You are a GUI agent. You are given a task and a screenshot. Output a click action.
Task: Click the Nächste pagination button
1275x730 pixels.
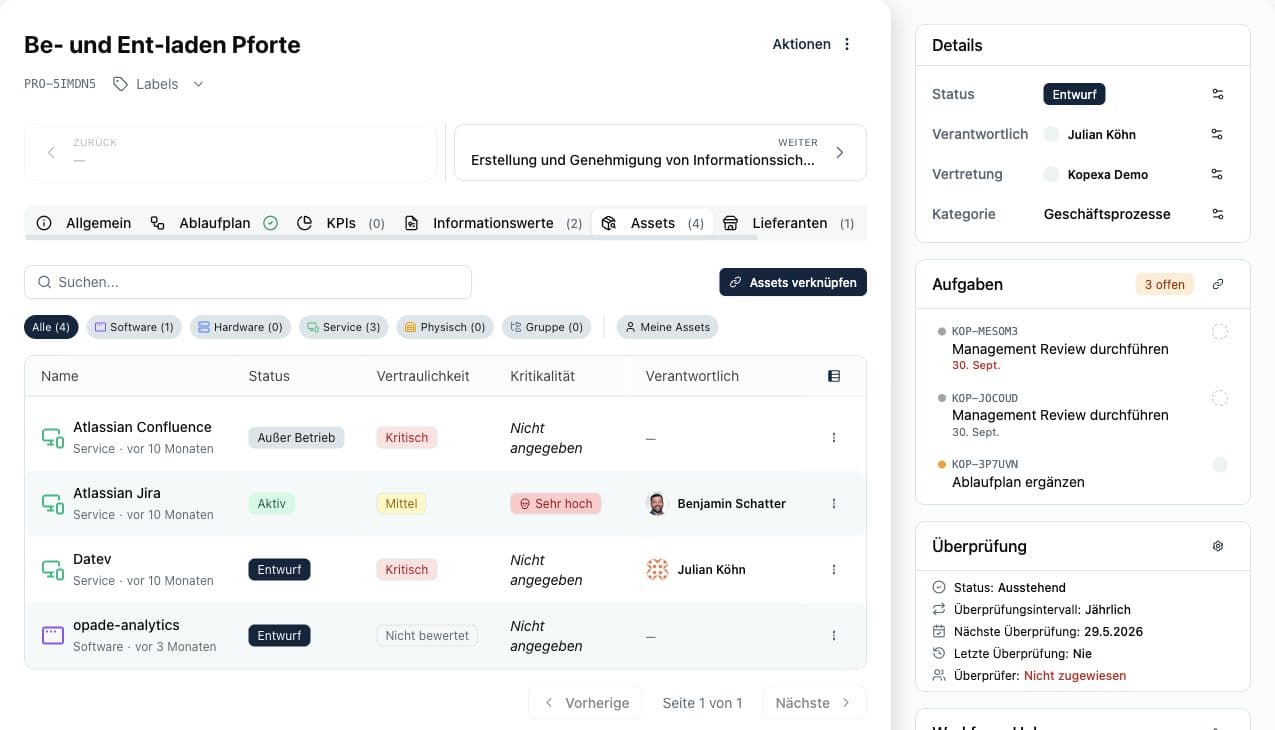tap(814, 703)
